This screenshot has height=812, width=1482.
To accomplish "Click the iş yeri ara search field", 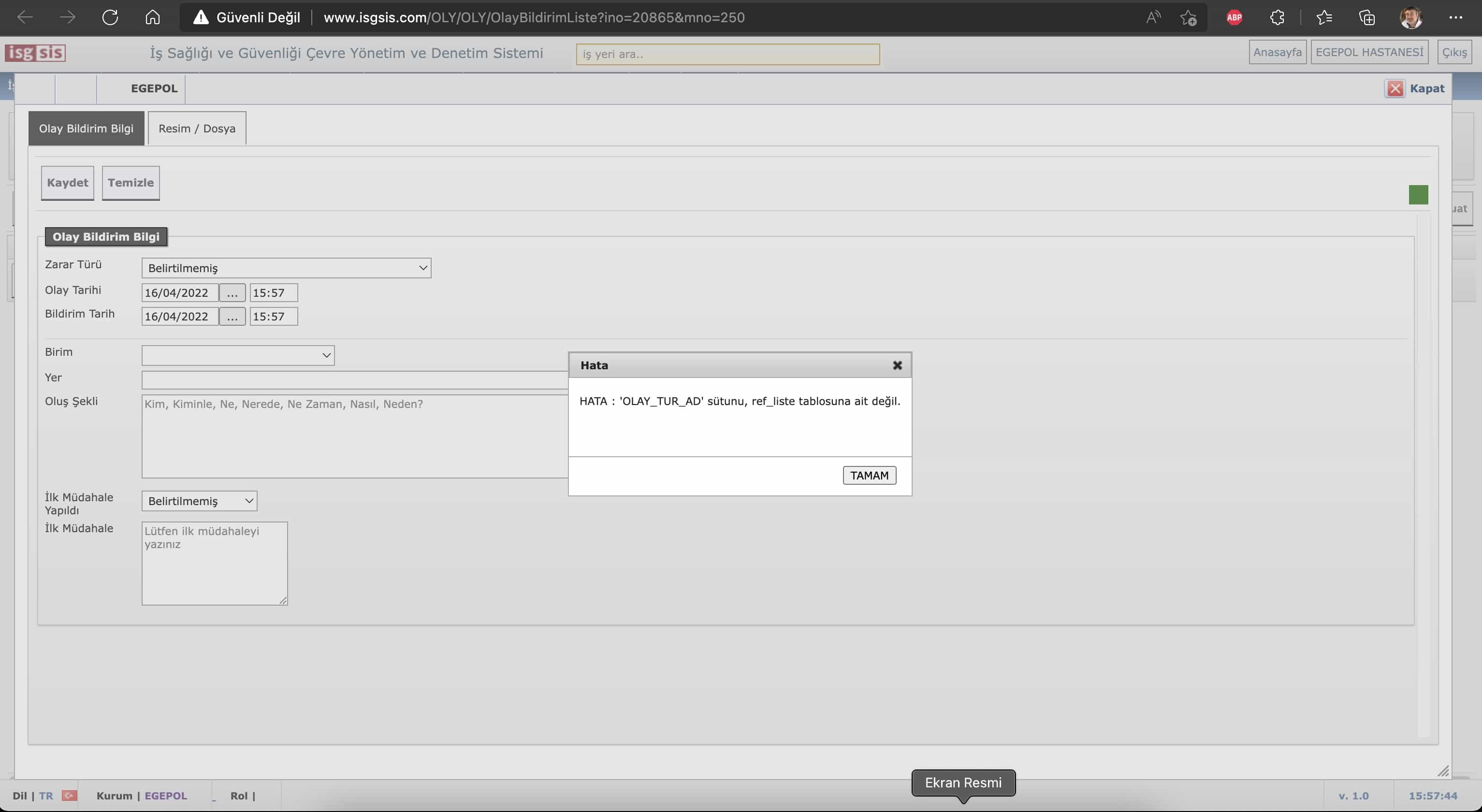I will pyautogui.click(x=727, y=54).
